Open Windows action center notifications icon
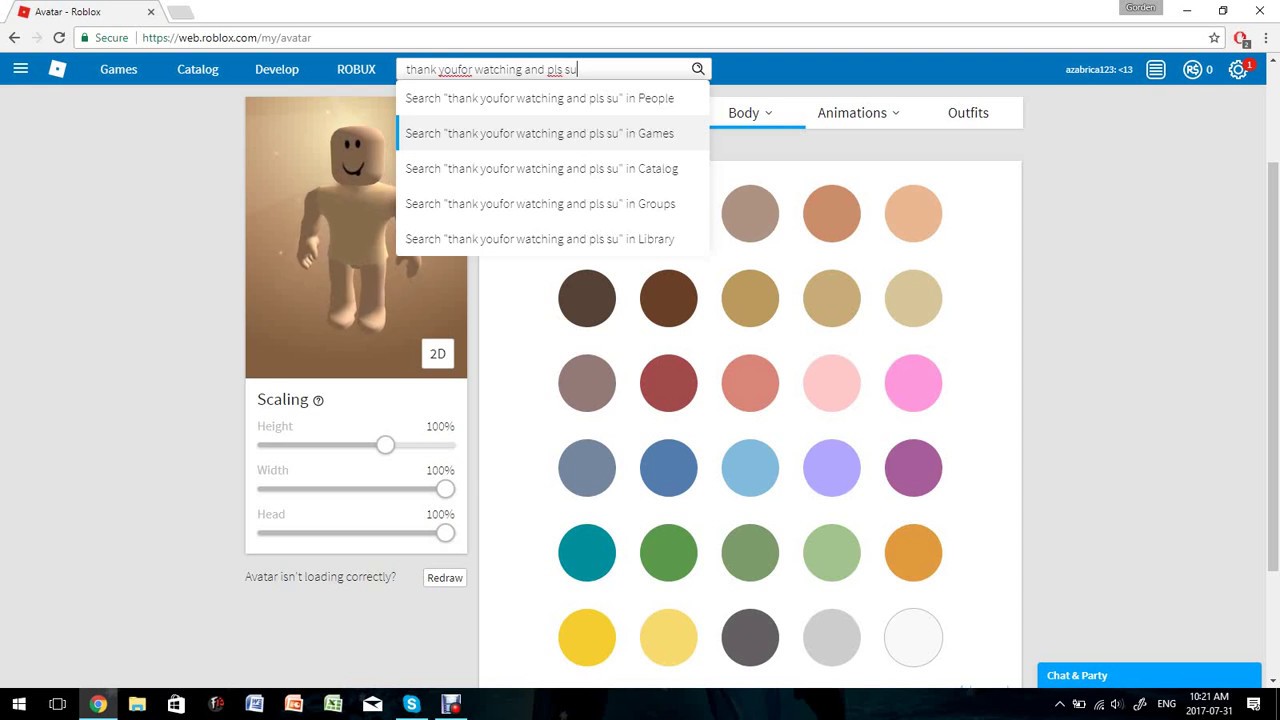The width and height of the screenshot is (1280, 720). pyautogui.click(x=1254, y=704)
